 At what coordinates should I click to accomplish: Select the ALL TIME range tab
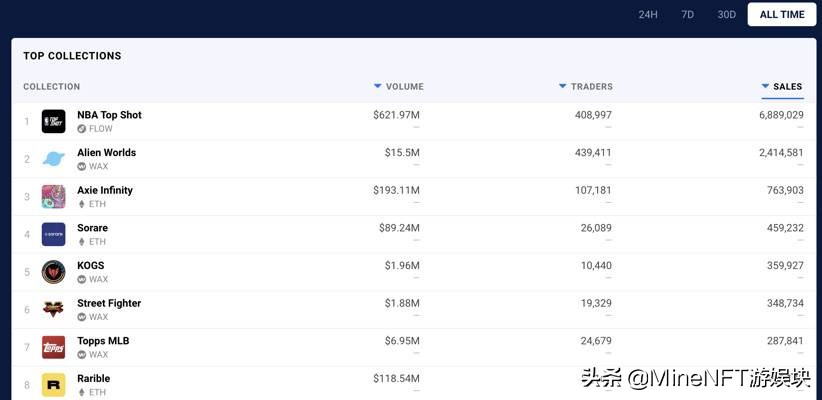point(782,15)
